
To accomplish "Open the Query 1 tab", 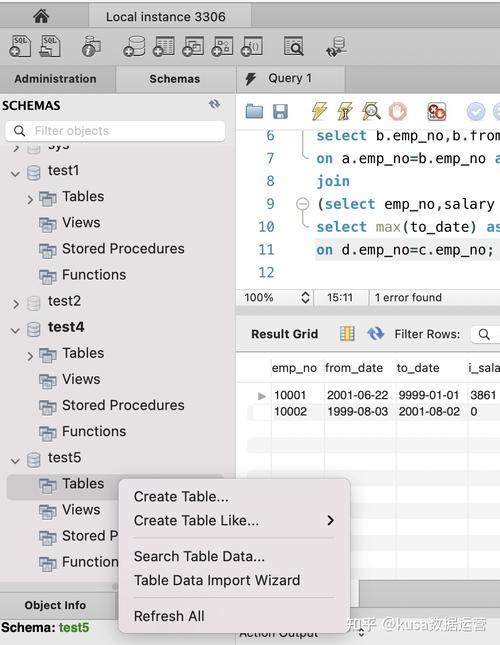I will tap(290, 78).
